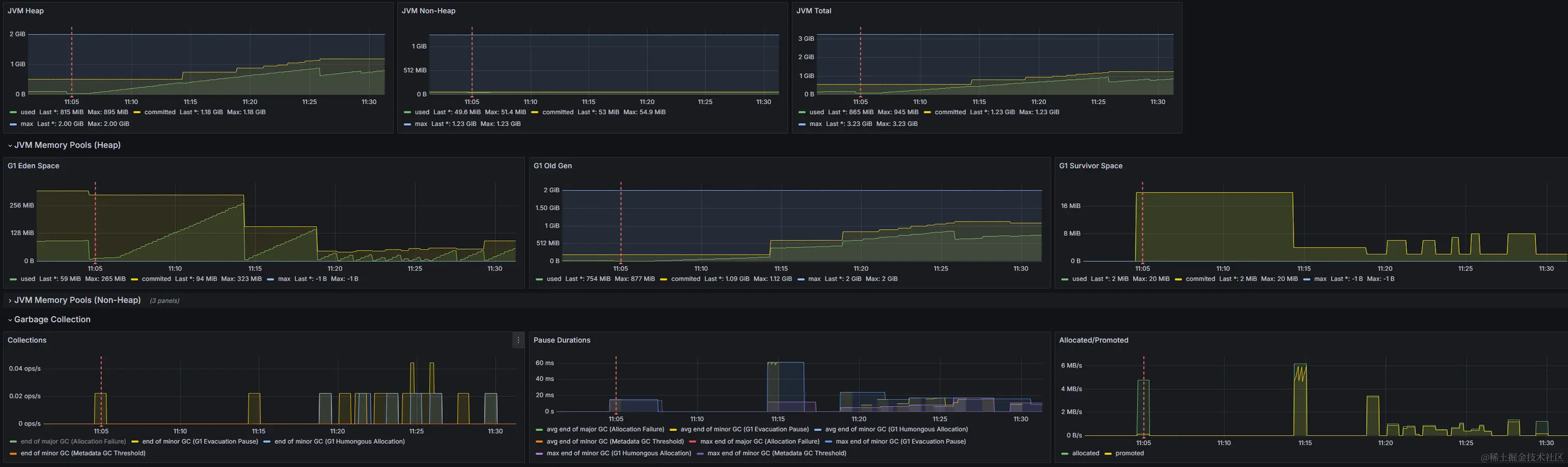The image size is (1568, 467).
Task: Click annotation marker at 11:05 in G1 Old Gen chart
Action: pos(621,263)
